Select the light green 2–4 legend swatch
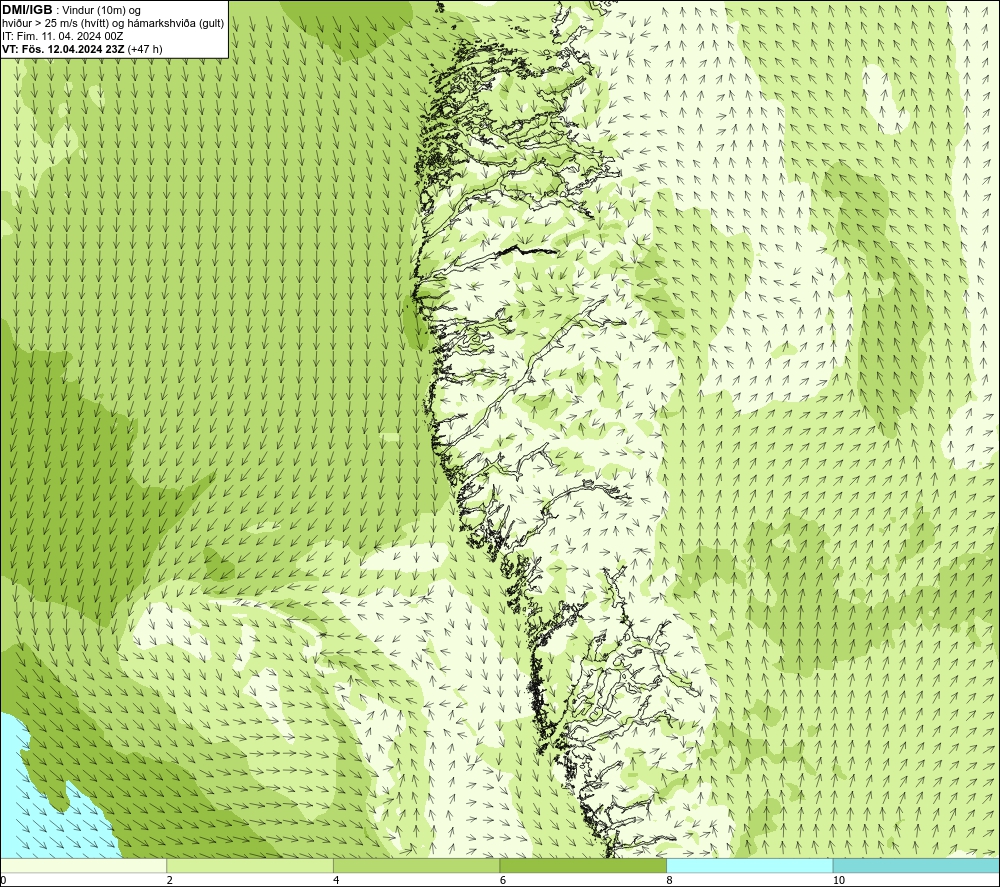The image size is (1000, 887). (250, 865)
